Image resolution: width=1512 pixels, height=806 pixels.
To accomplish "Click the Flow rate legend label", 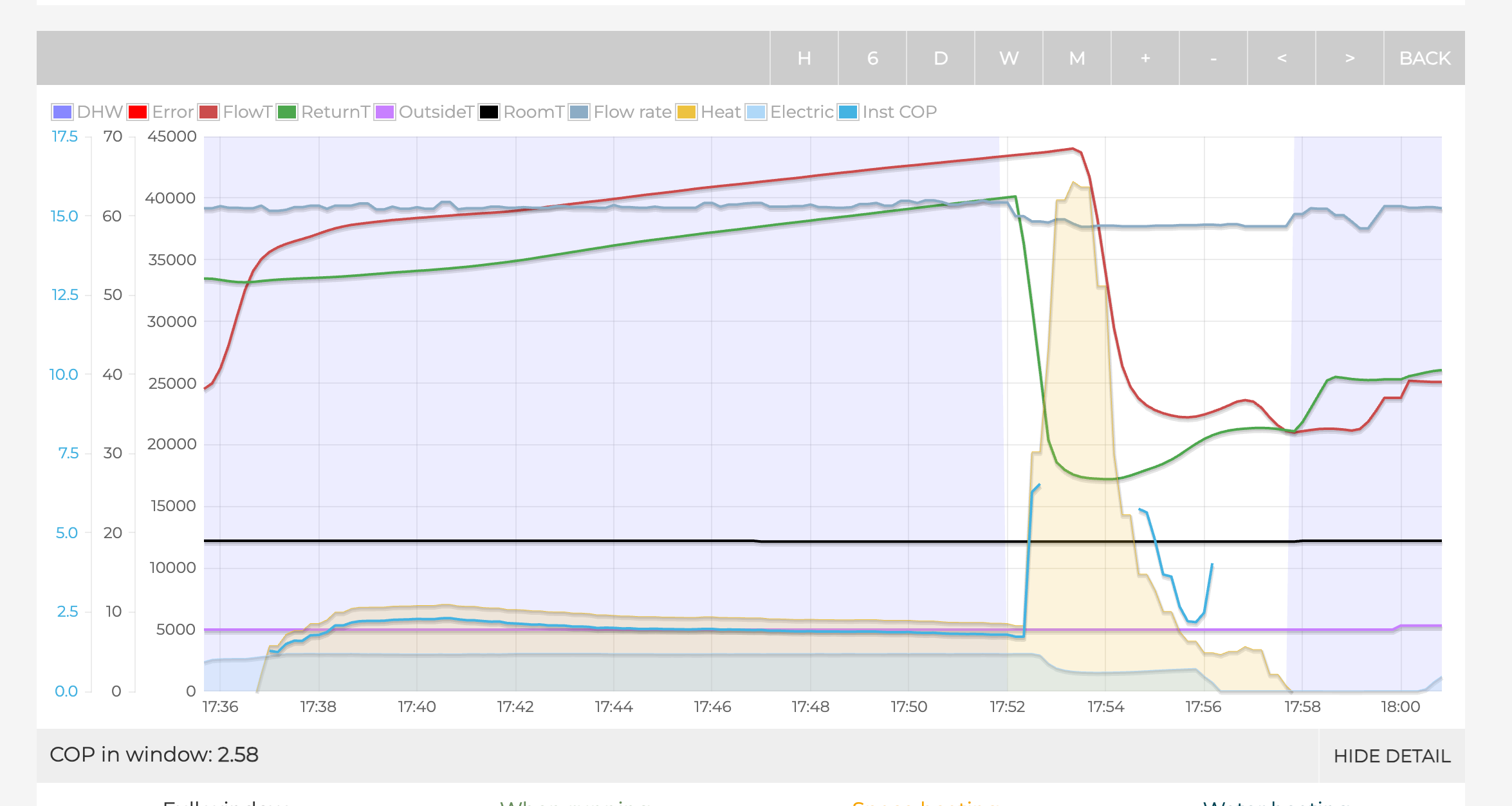I will (632, 112).
